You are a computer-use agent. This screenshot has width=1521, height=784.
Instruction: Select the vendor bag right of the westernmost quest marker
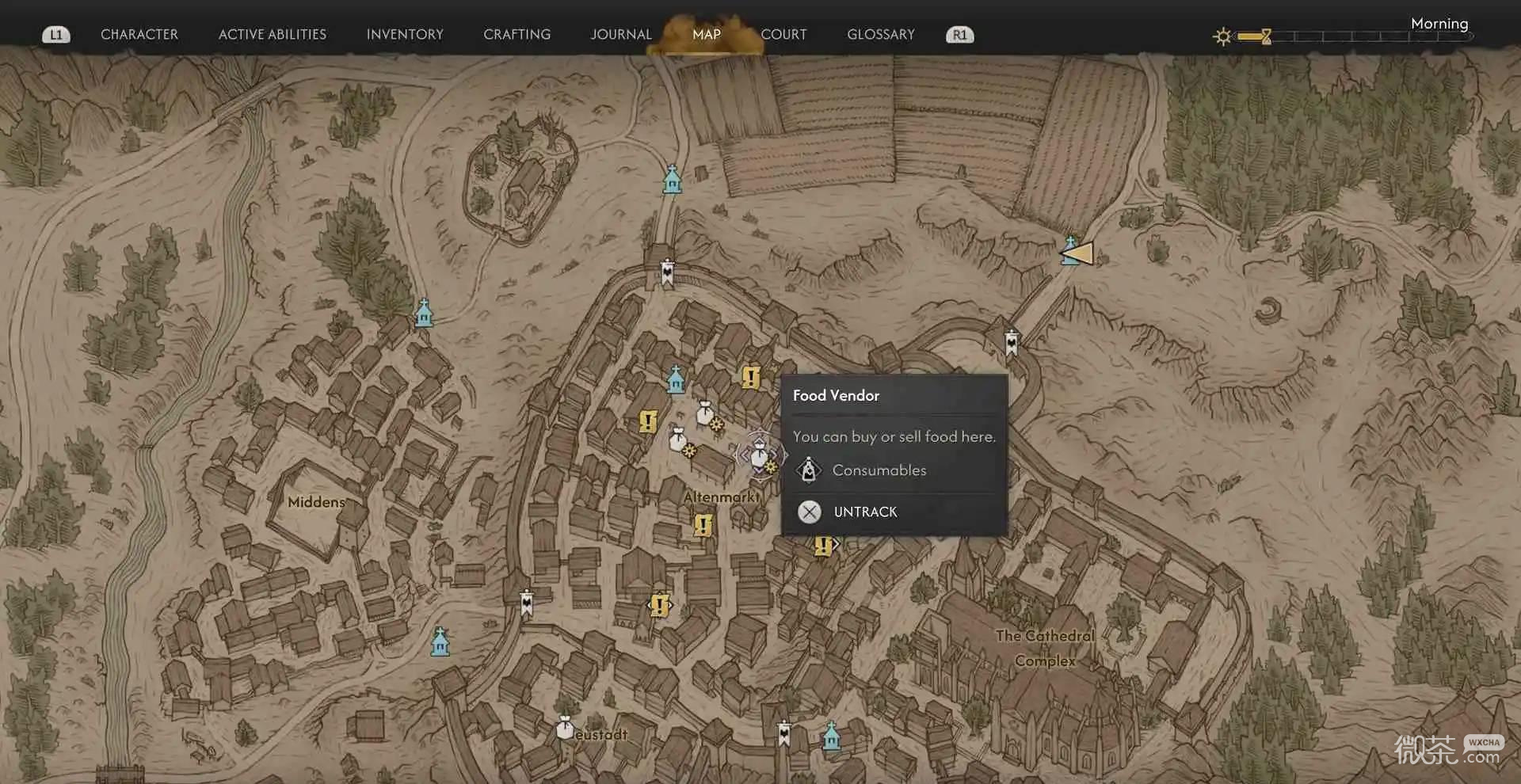[x=678, y=439]
